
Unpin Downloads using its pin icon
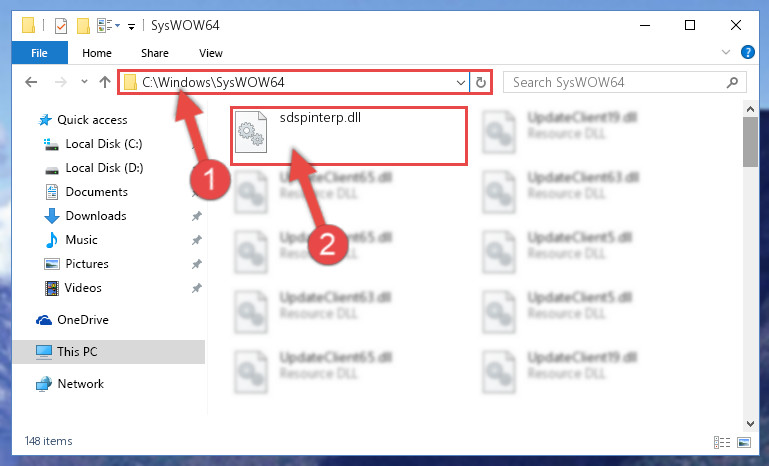click(x=197, y=216)
